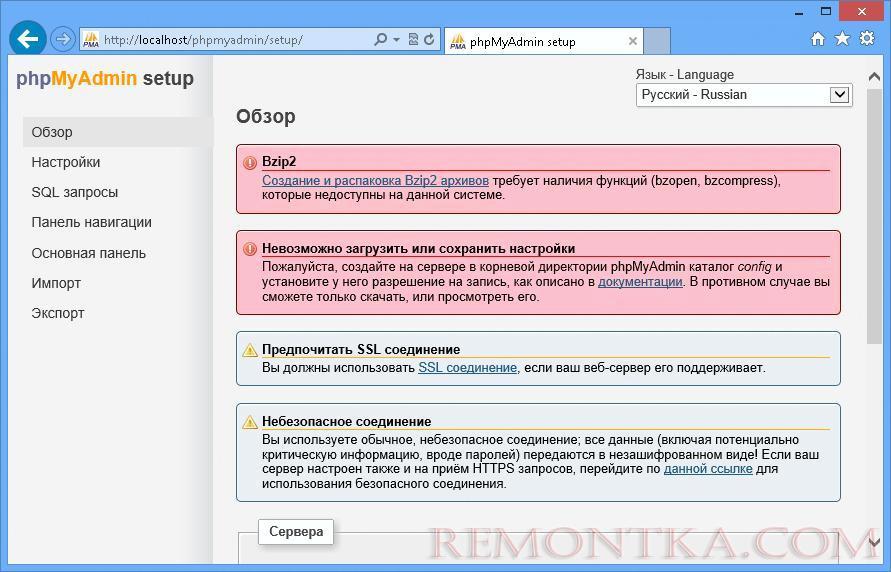Maximize the browser window
This screenshot has width=891, height=572.
826,11
